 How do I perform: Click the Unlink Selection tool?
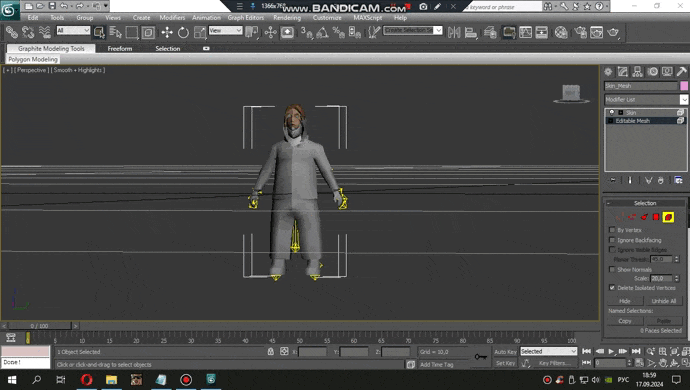(x=28, y=32)
